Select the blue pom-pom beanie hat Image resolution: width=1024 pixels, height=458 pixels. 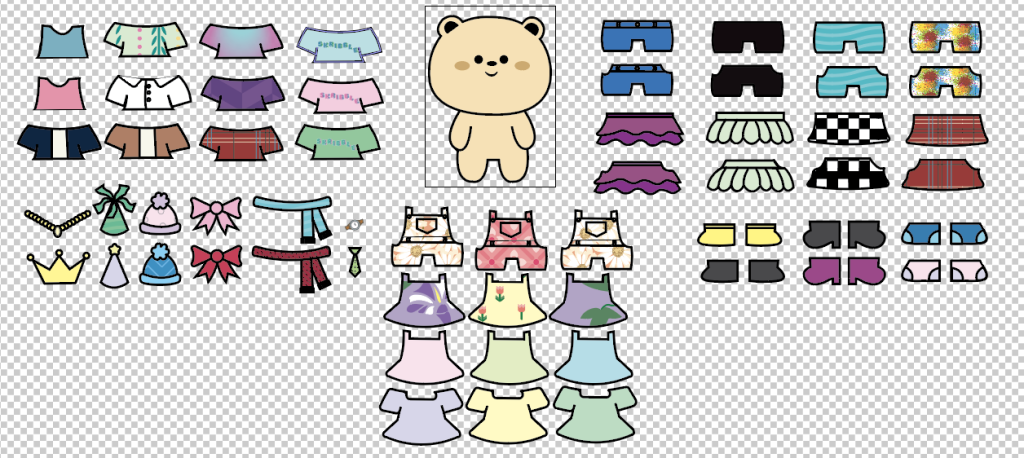(159, 267)
